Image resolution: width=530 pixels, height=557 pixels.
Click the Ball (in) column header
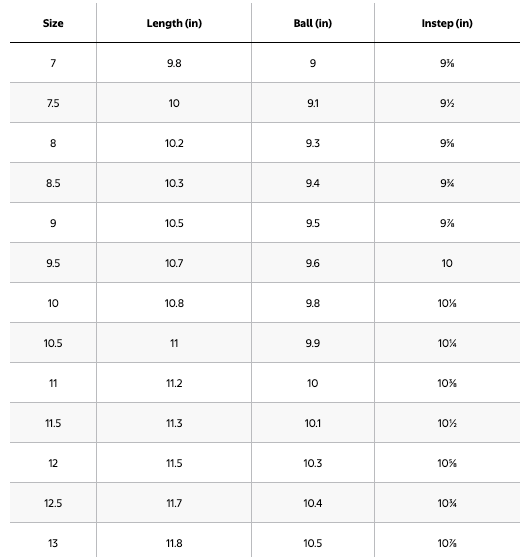click(x=313, y=23)
